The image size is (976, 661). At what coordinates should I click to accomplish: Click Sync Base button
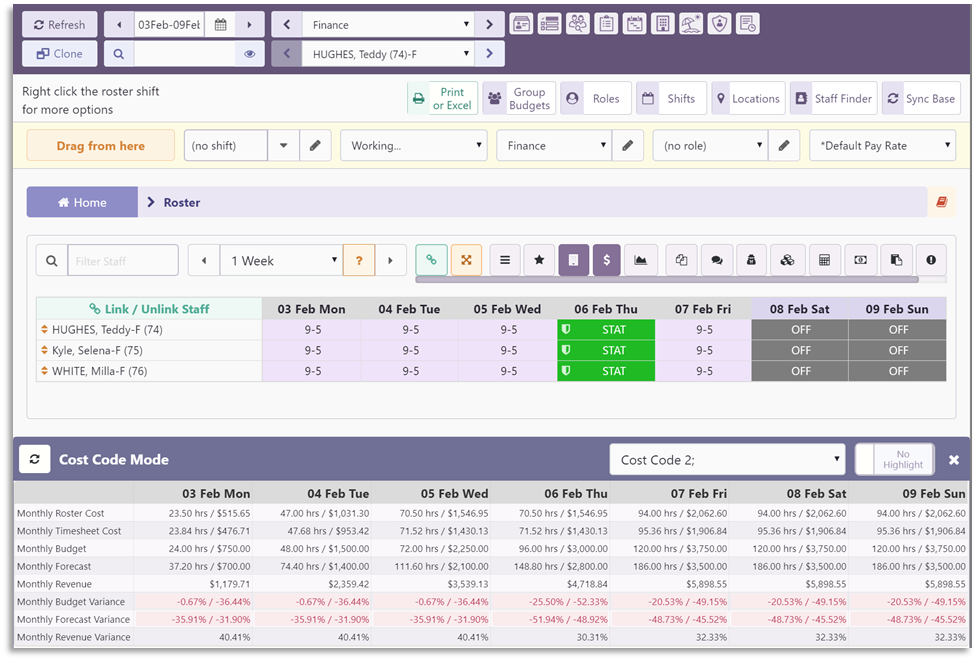921,98
